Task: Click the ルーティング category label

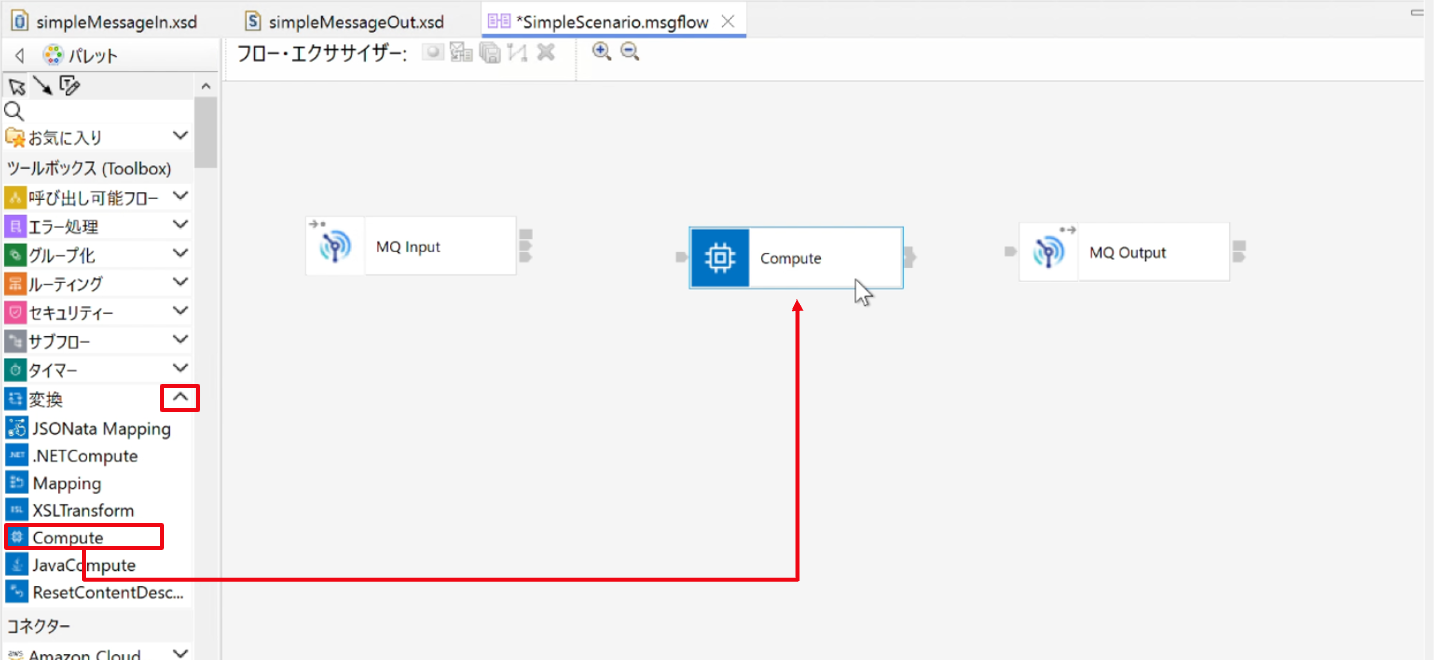Action: [x=65, y=284]
